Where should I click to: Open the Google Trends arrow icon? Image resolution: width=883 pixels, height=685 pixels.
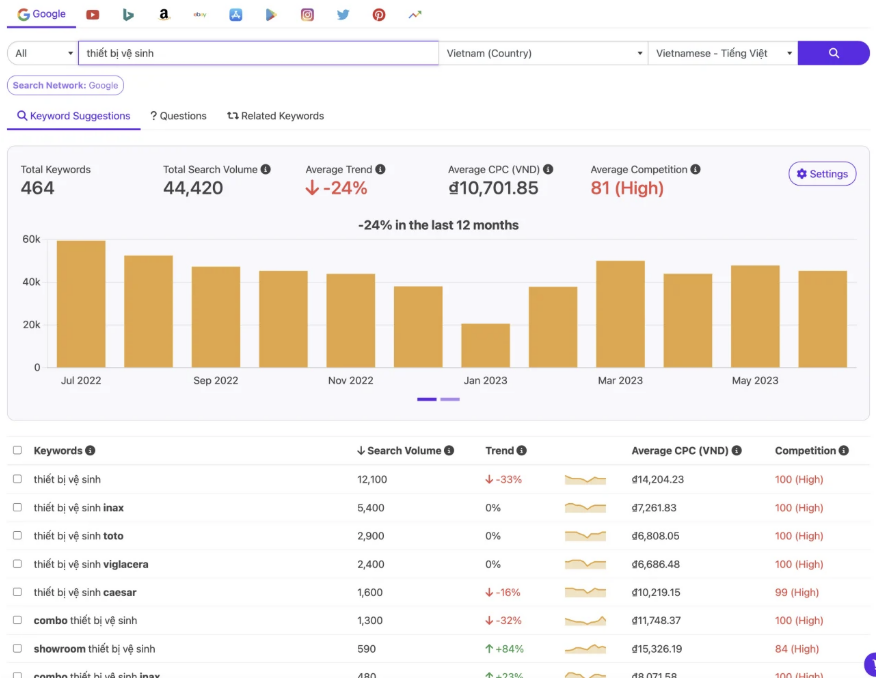tap(415, 15)
